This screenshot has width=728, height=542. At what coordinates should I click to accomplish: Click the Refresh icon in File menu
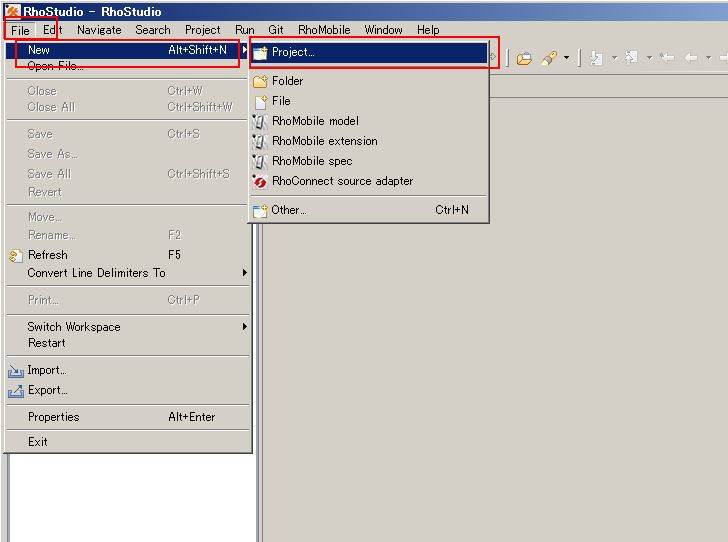click(15, 255)
